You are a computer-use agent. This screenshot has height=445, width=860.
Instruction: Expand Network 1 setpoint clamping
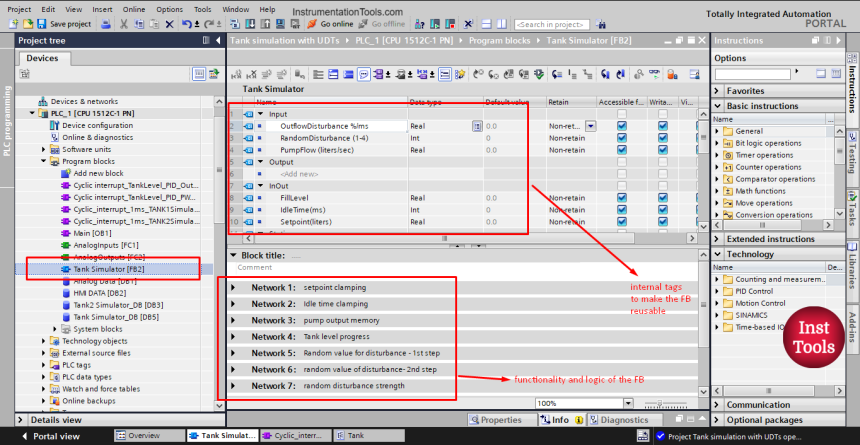tap(233, 288)
